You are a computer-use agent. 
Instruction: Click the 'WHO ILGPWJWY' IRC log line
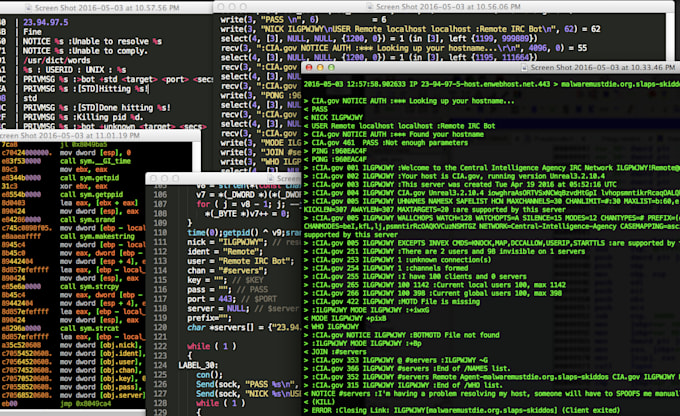tap(331, 327)
